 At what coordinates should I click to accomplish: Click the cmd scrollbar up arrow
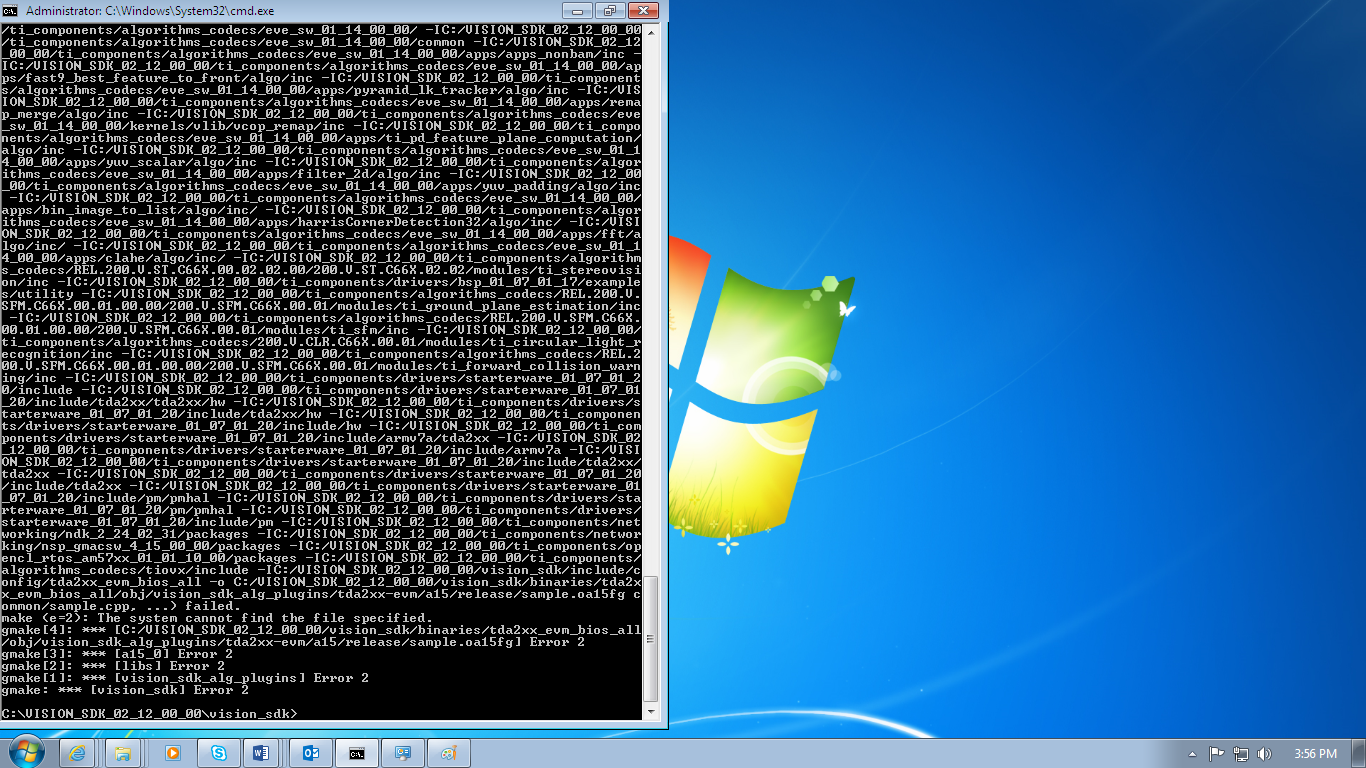click(x=651, y=34)
